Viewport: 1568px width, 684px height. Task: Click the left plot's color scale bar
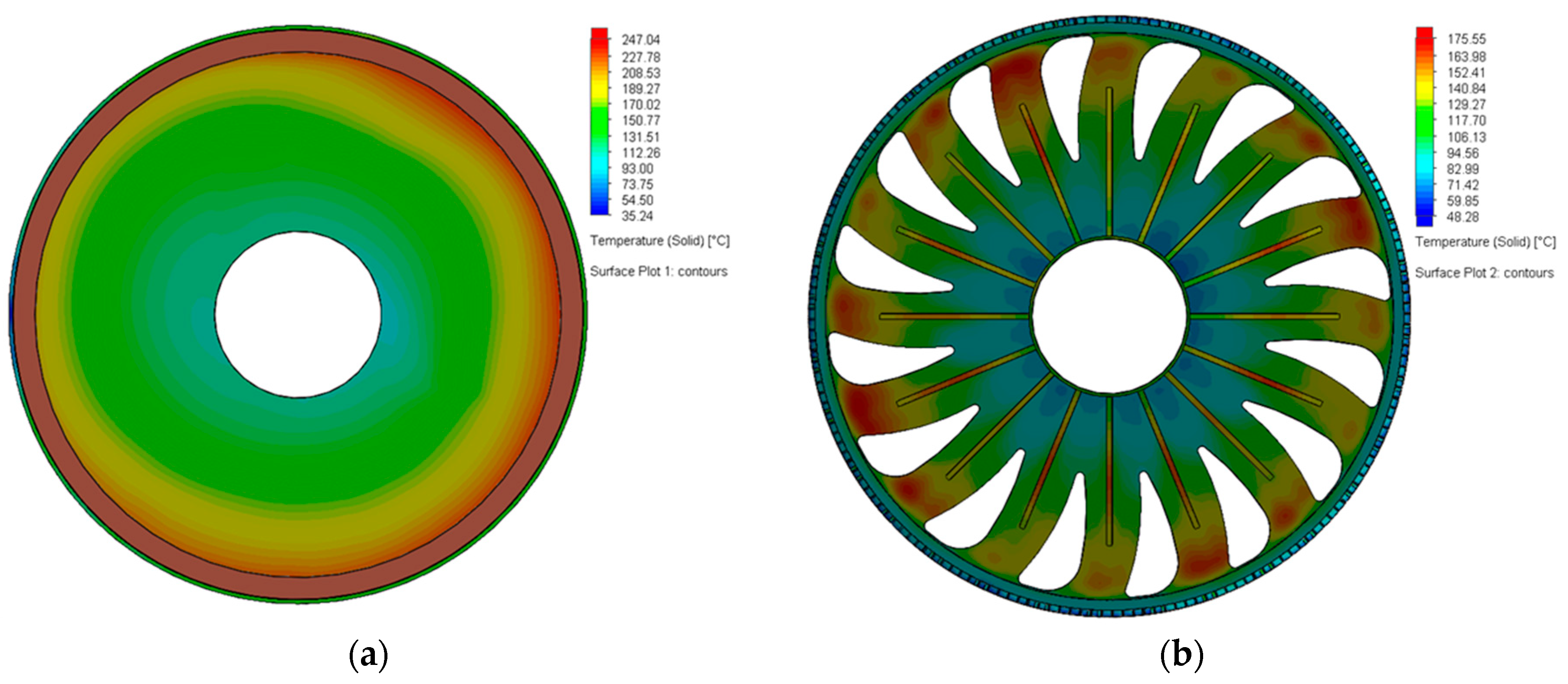tap(599, 122)
